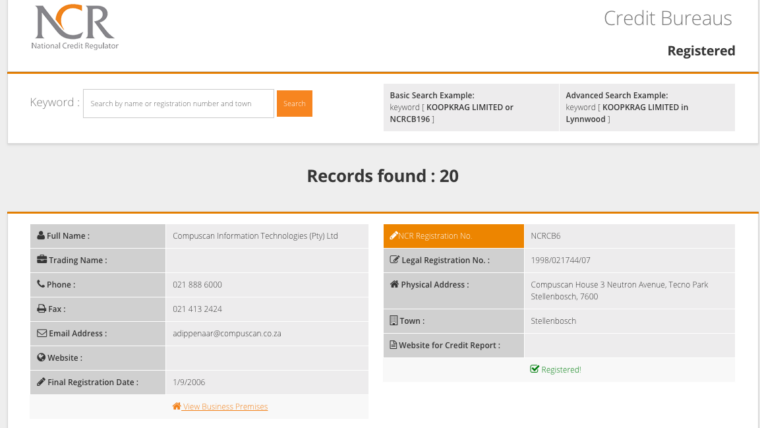Image resolution: width=760 pixels, height=428 pixels.
Task: Click the green checkmark icon beside Registered!
Action: 534,369
